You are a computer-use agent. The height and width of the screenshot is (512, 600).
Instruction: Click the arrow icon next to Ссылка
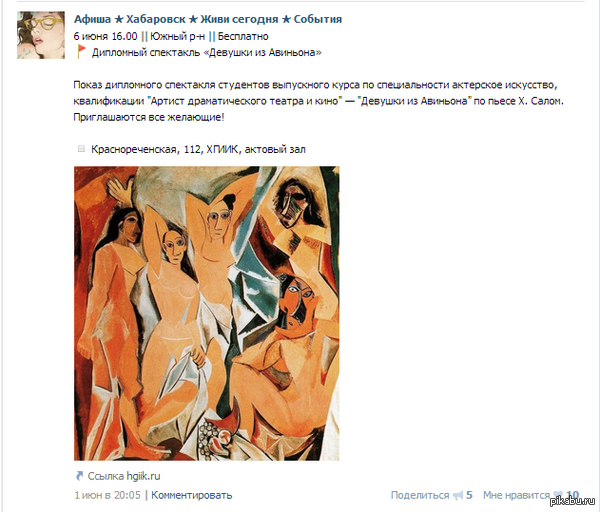point(80,476)
